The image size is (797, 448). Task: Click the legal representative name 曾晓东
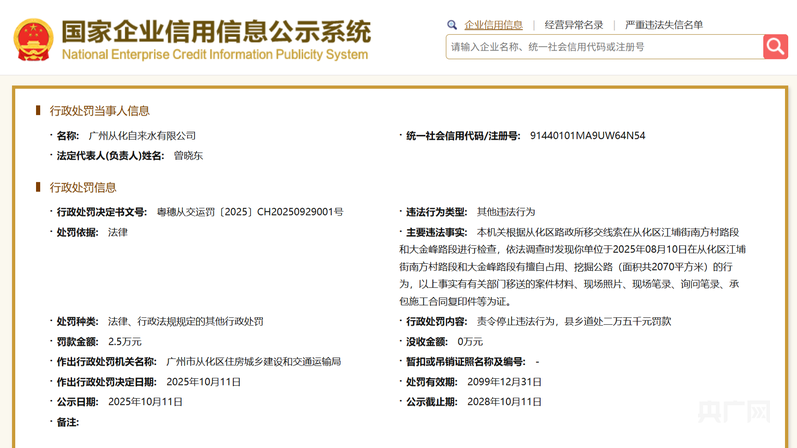coord(188,156)
